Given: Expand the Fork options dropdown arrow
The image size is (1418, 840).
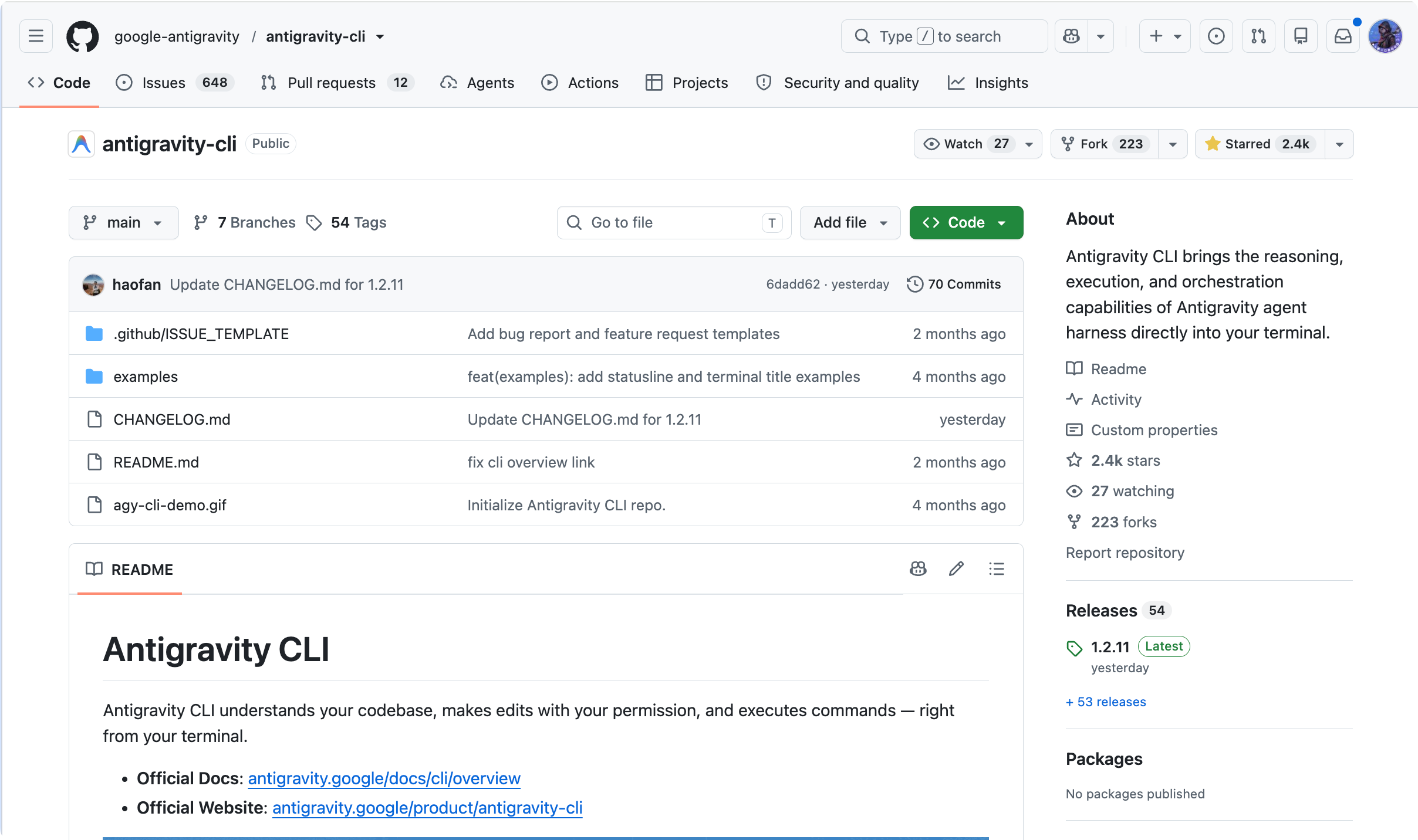Looking at the screenshot, I should coord(1173,144).
